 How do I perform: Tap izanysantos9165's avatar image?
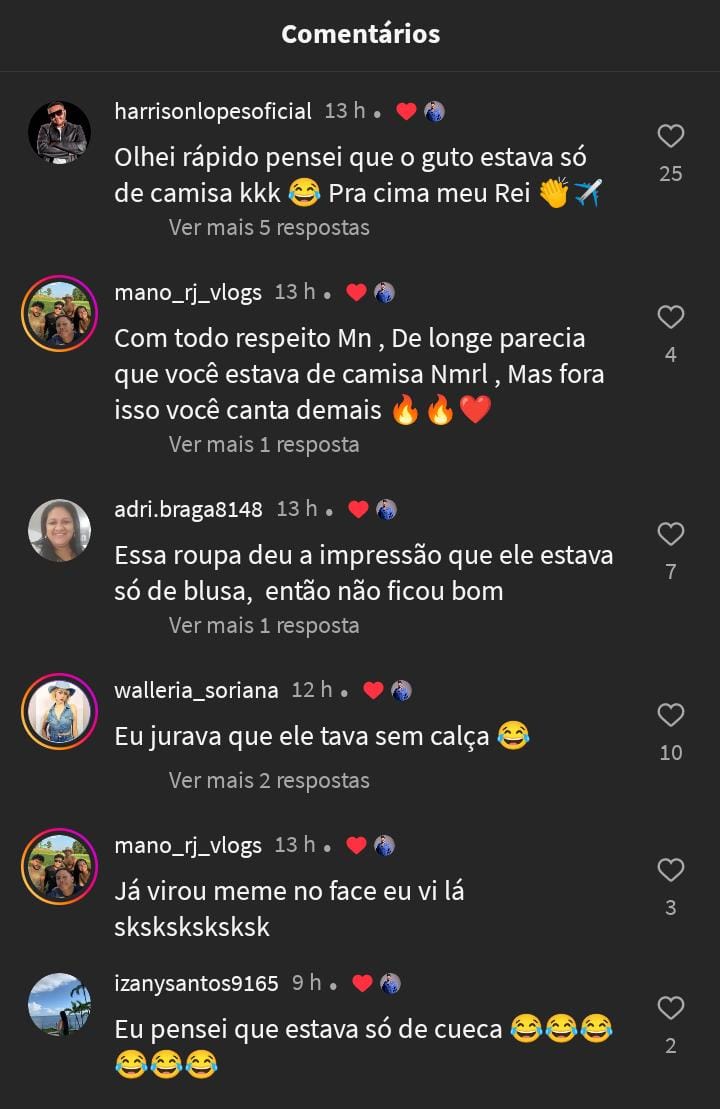coord(59,1004)
